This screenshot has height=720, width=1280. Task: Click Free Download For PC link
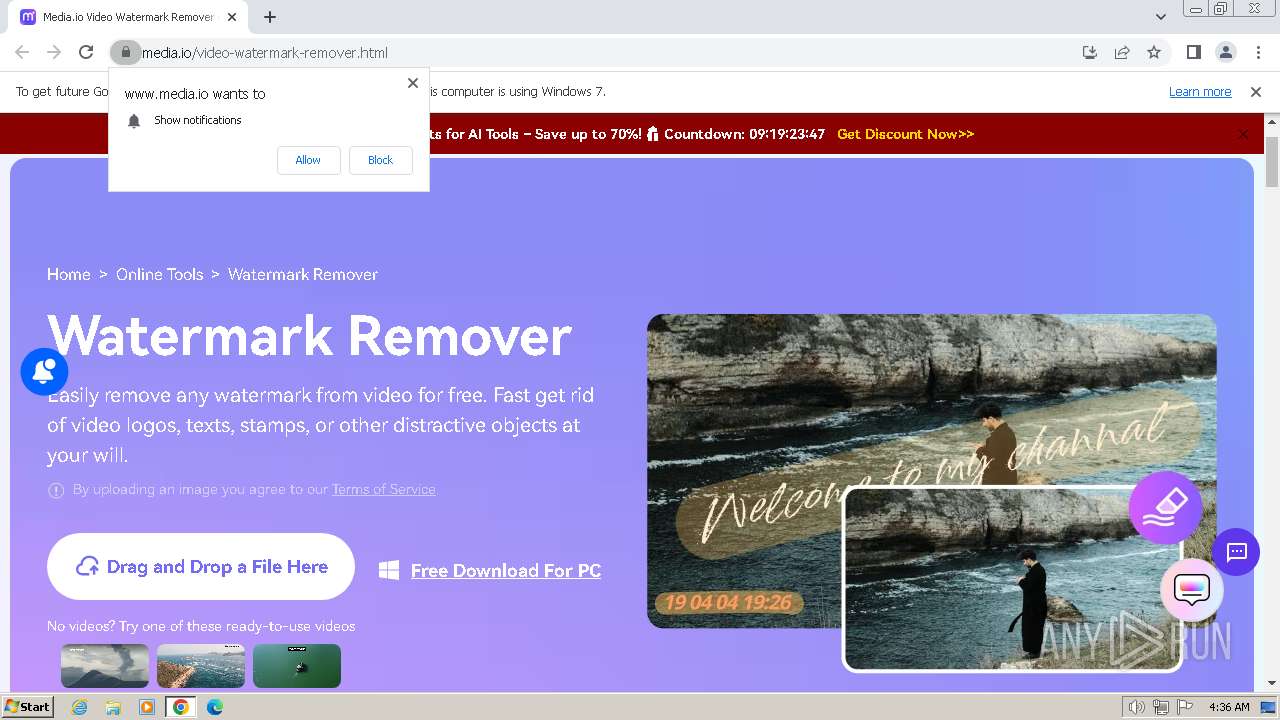506,571
